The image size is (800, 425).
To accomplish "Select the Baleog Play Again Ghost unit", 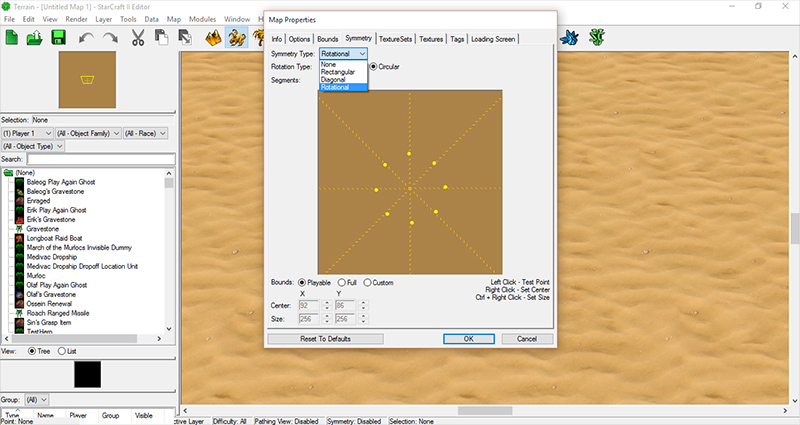I will click(61, 182).
